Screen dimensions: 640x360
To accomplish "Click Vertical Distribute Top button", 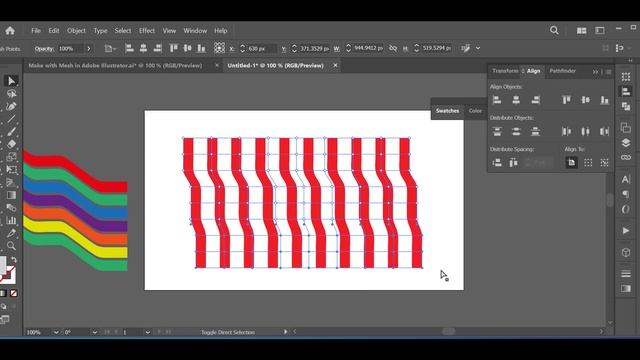I will (497, 131).
